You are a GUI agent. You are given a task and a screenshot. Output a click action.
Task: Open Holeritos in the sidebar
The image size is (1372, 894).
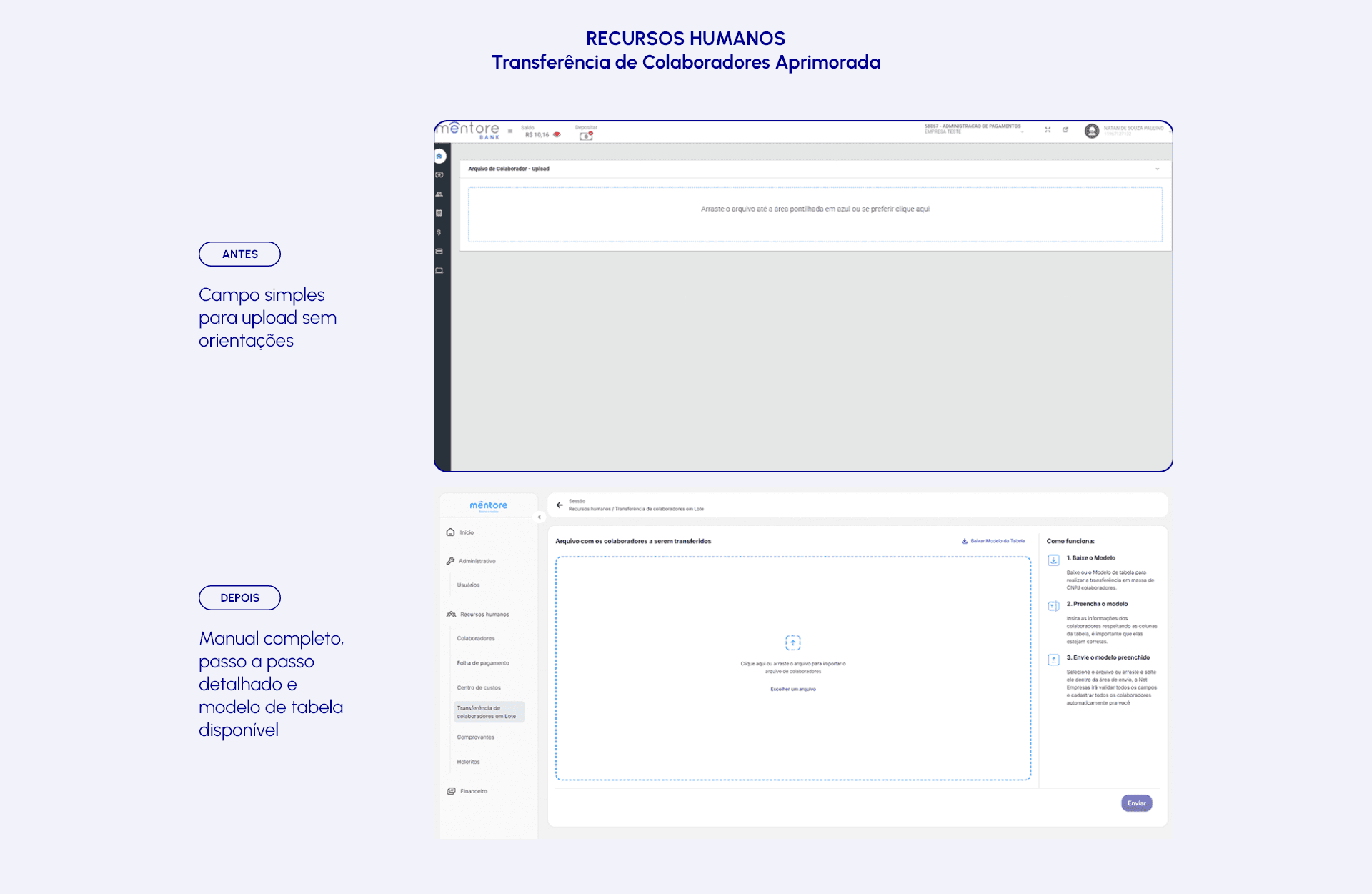pos(469,762)
